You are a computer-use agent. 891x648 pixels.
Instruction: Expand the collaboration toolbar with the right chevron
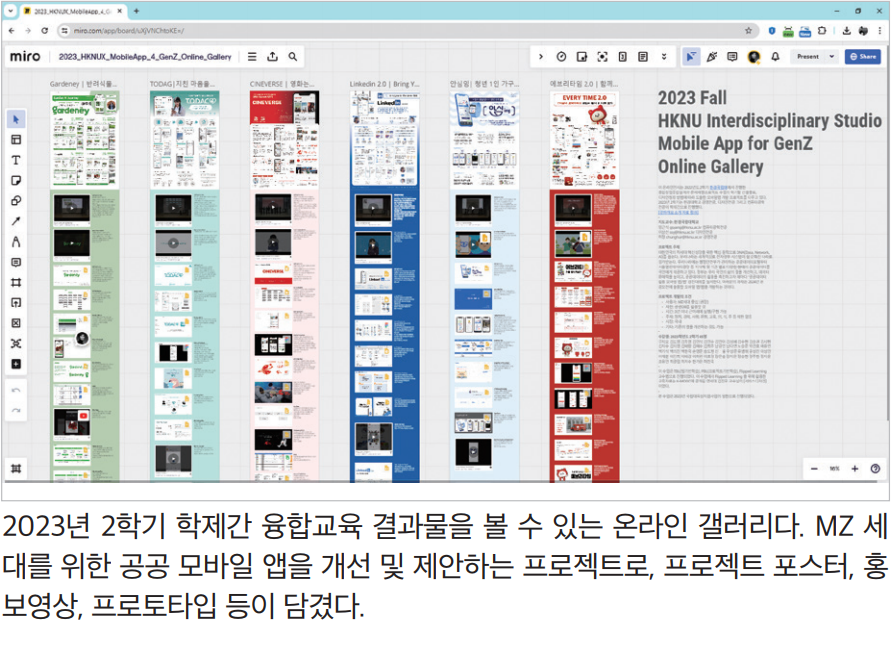tap(540, 56)
